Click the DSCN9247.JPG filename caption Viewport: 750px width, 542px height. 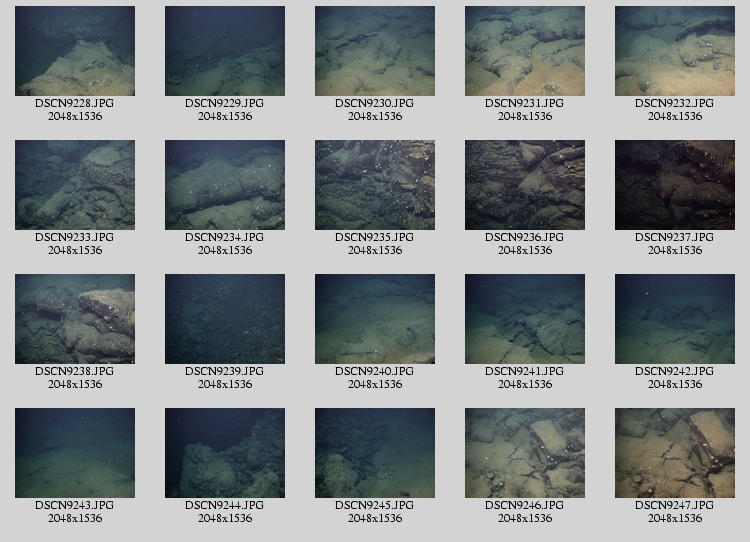675,505
